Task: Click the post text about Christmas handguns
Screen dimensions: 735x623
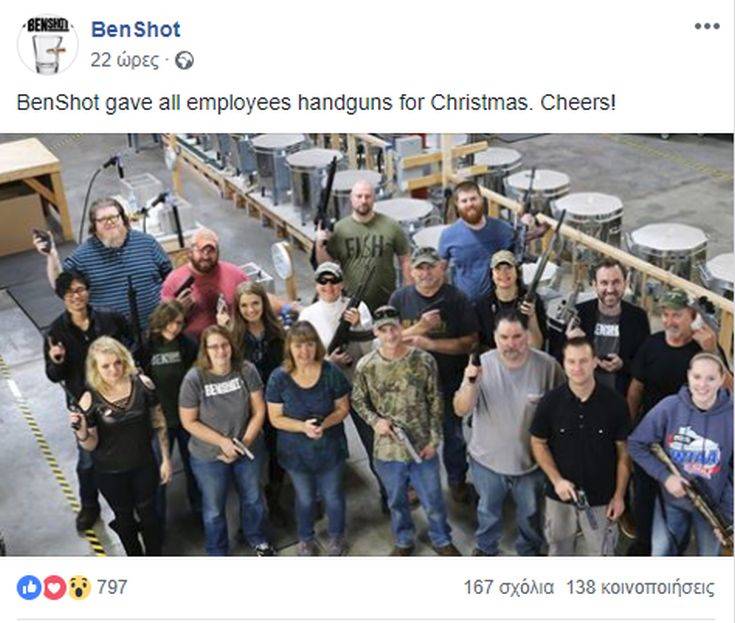Action: pyautogui.click(x=316, y=102)
